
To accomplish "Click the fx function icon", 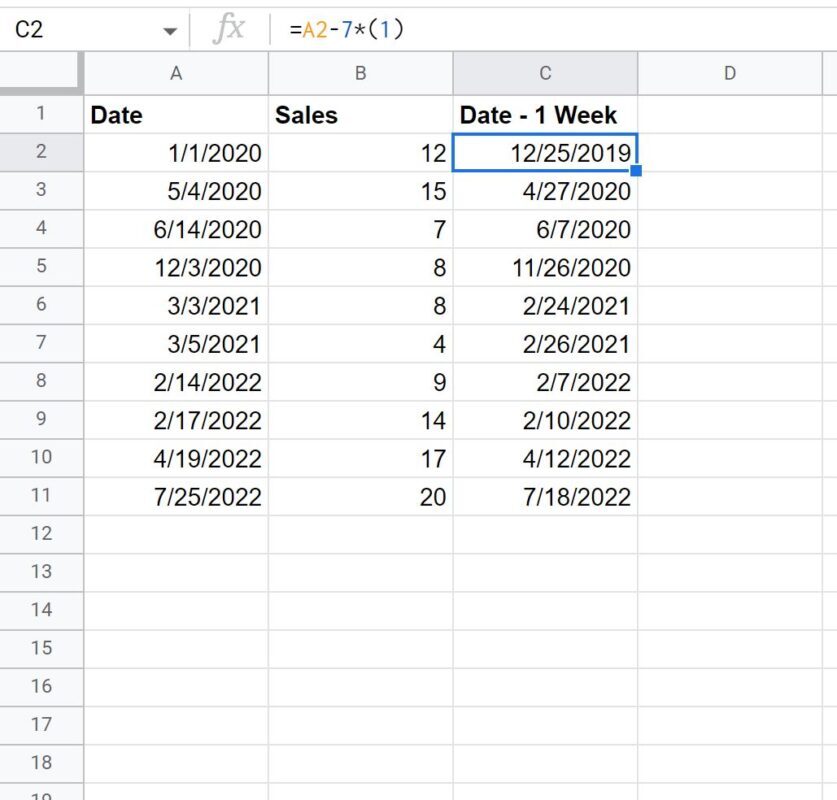I will [x=228, y=28].
